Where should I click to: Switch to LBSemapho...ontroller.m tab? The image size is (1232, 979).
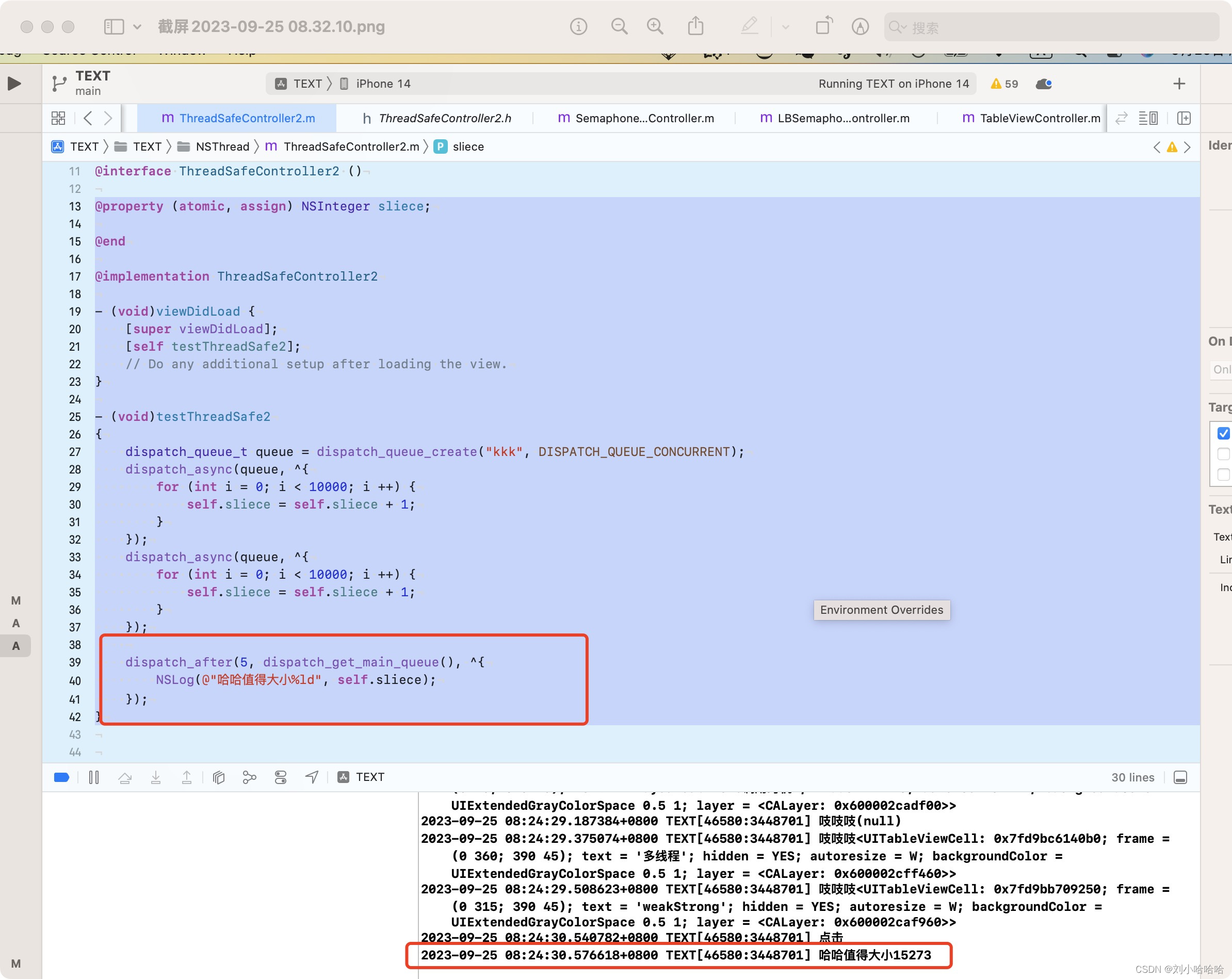click(x=834, y=118)
